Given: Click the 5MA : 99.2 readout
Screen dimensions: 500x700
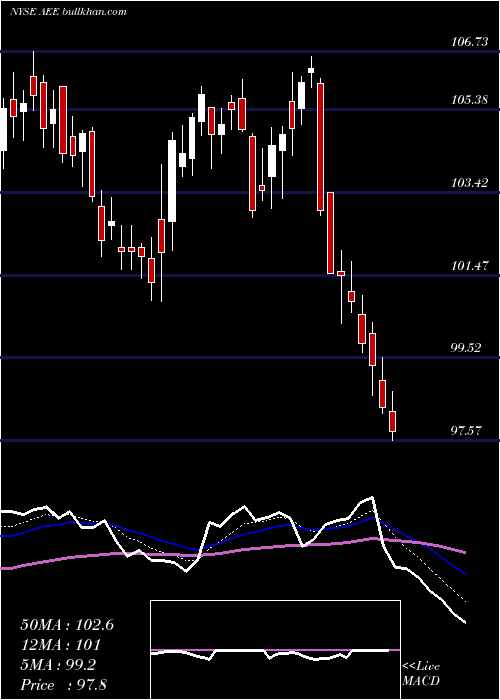Looking at the screenshot, I should (x=58, y=665).
